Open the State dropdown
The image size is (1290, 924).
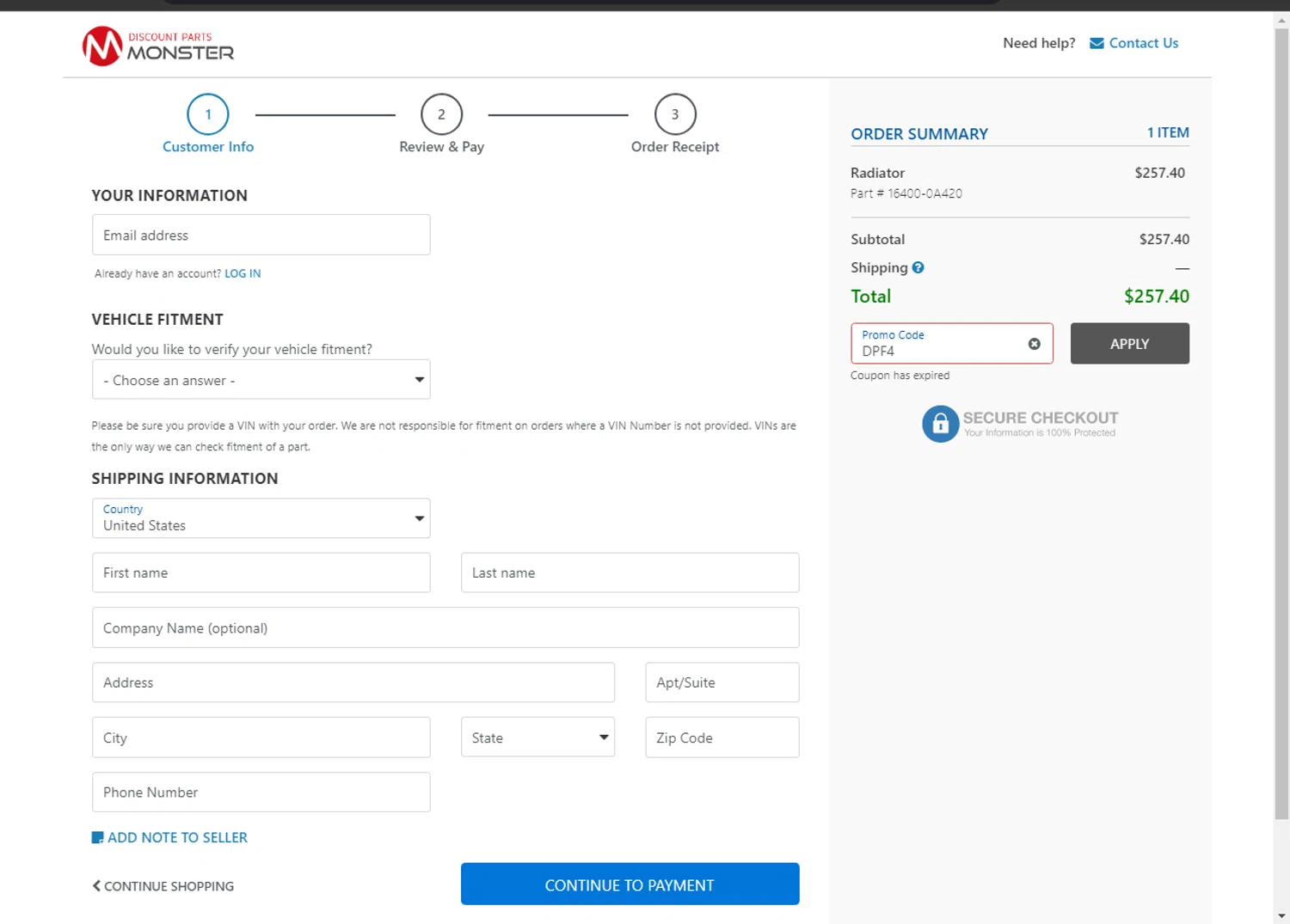tap(537, 737)
